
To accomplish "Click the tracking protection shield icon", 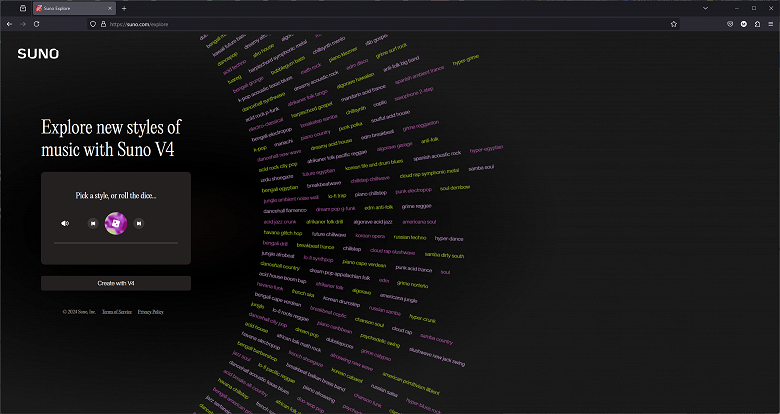I will coord(93,24).
